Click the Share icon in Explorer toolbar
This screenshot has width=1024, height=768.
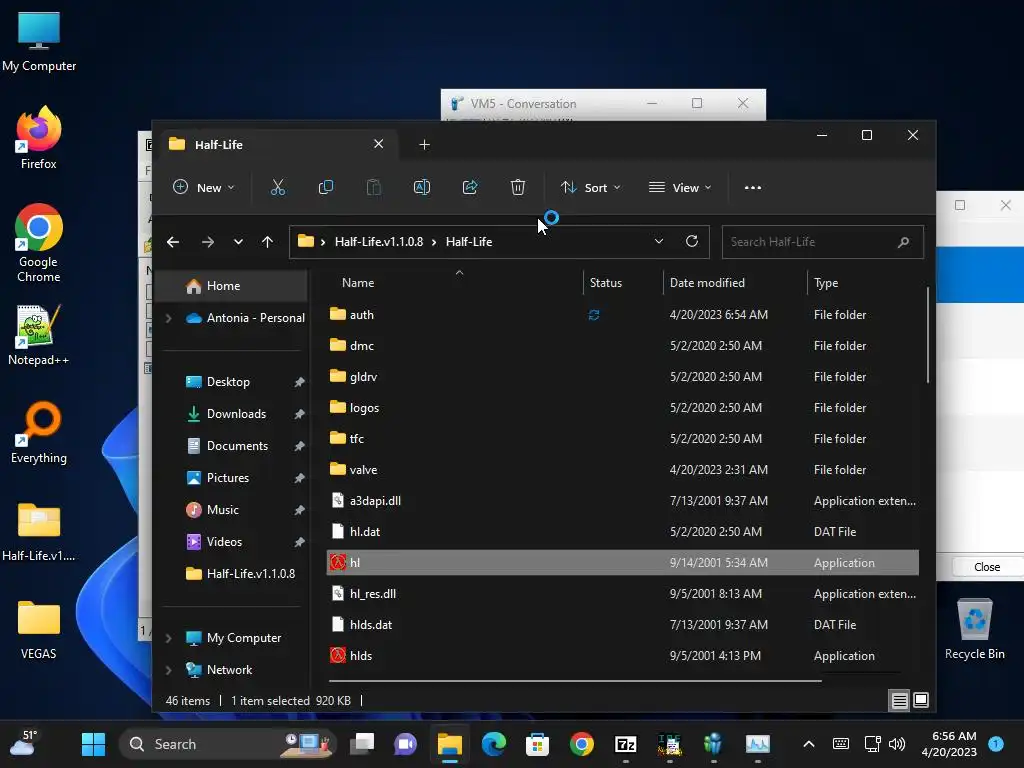pyautogui.click(x=470, y=187)
